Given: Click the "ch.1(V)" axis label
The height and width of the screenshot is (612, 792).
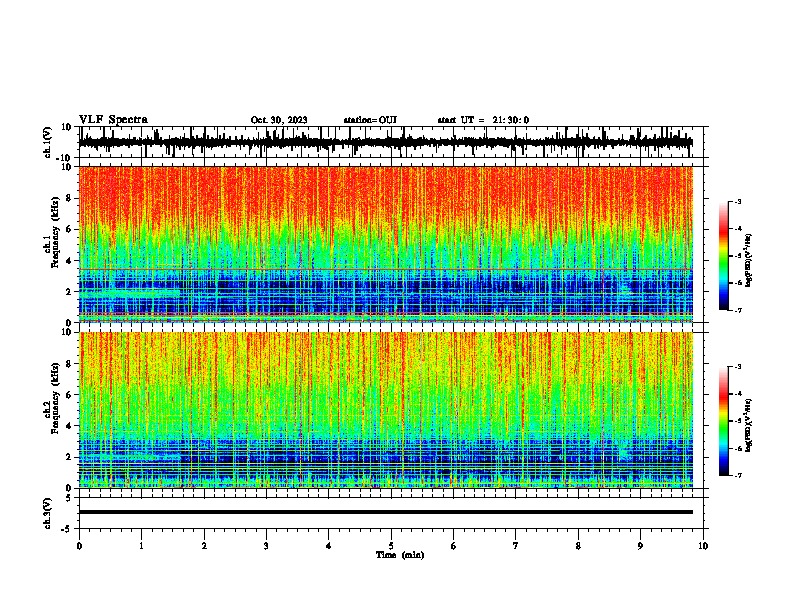Looking at the screenshot, I should click(48, 142).
